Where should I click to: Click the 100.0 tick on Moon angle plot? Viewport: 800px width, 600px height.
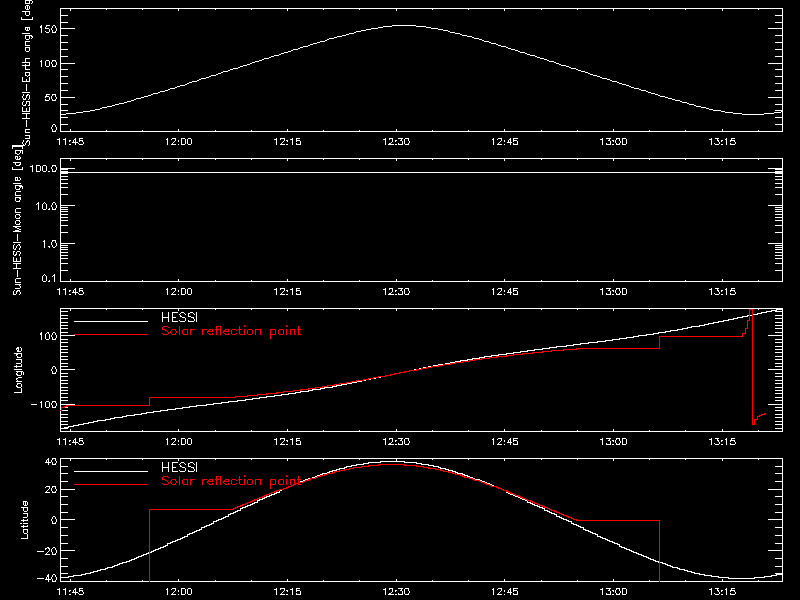click(x=43, y=168)
